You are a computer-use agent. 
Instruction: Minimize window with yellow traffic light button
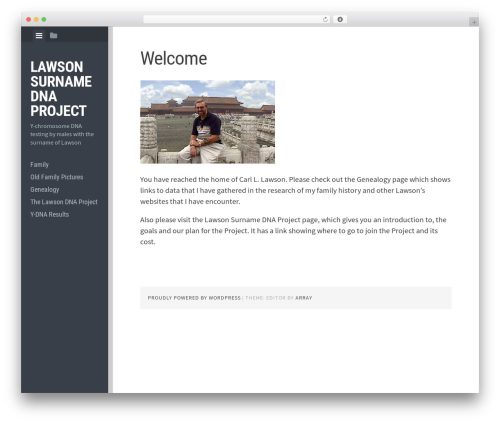[x=36, y=20]
